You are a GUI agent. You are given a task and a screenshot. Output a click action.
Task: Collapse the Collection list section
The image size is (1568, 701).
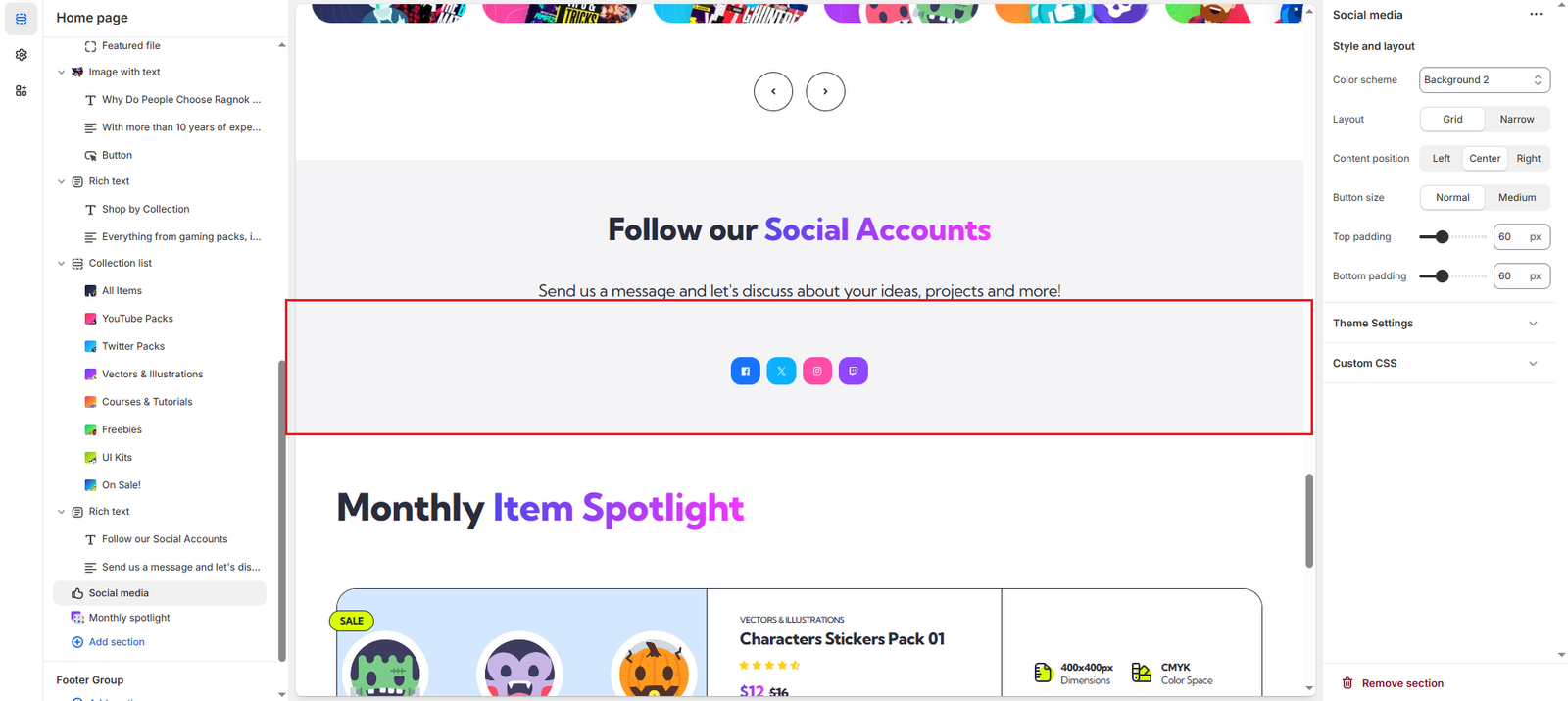point(62,264)
